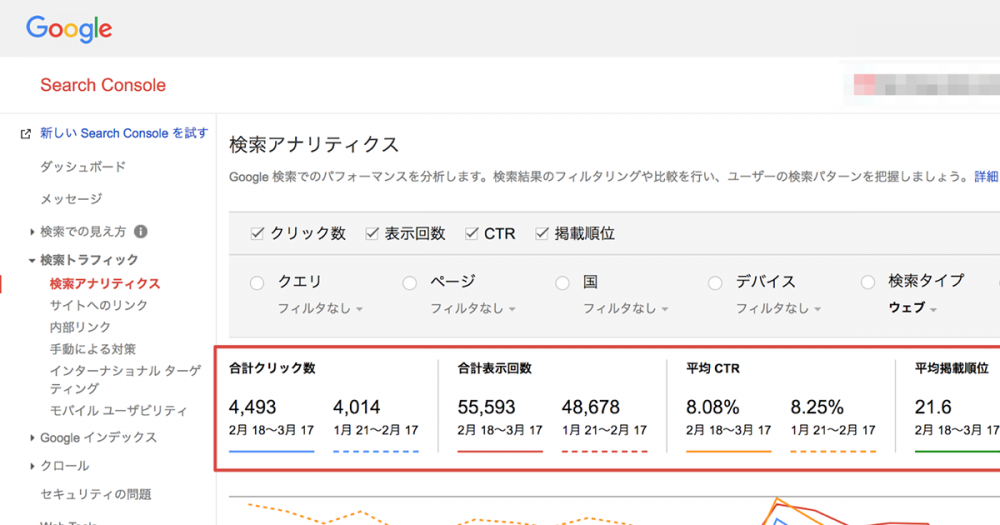
Task: Select the デバイス radio button
Action: [715, 283]
